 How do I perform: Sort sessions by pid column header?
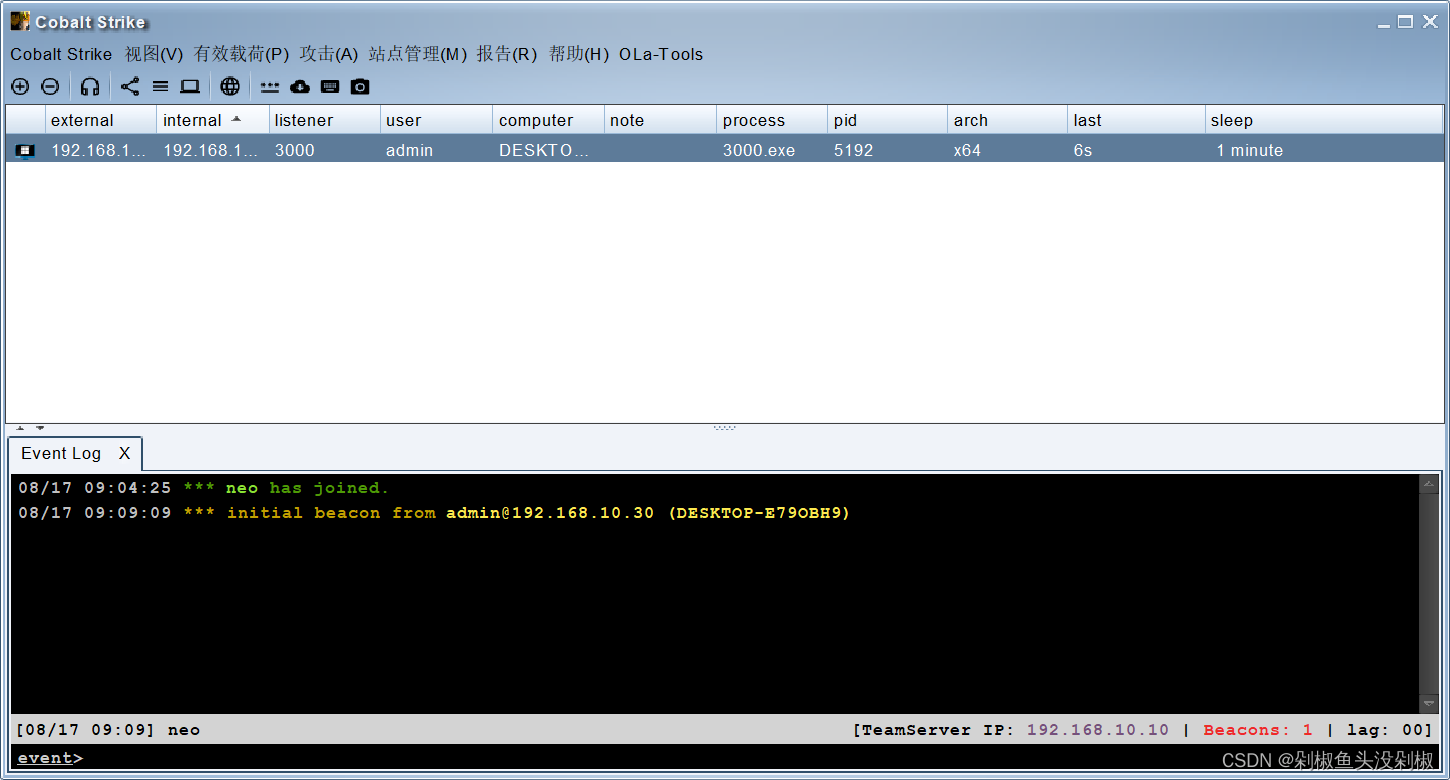click(x=888, y=120)
